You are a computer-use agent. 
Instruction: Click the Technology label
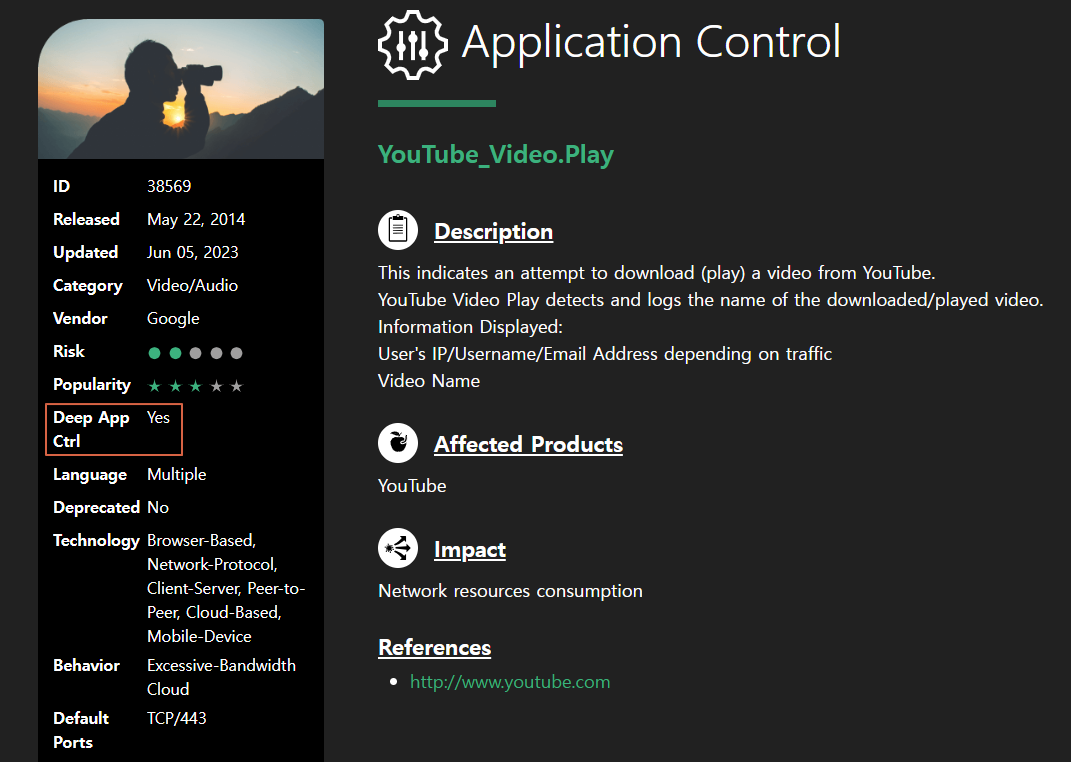click(x=96, y=541)
